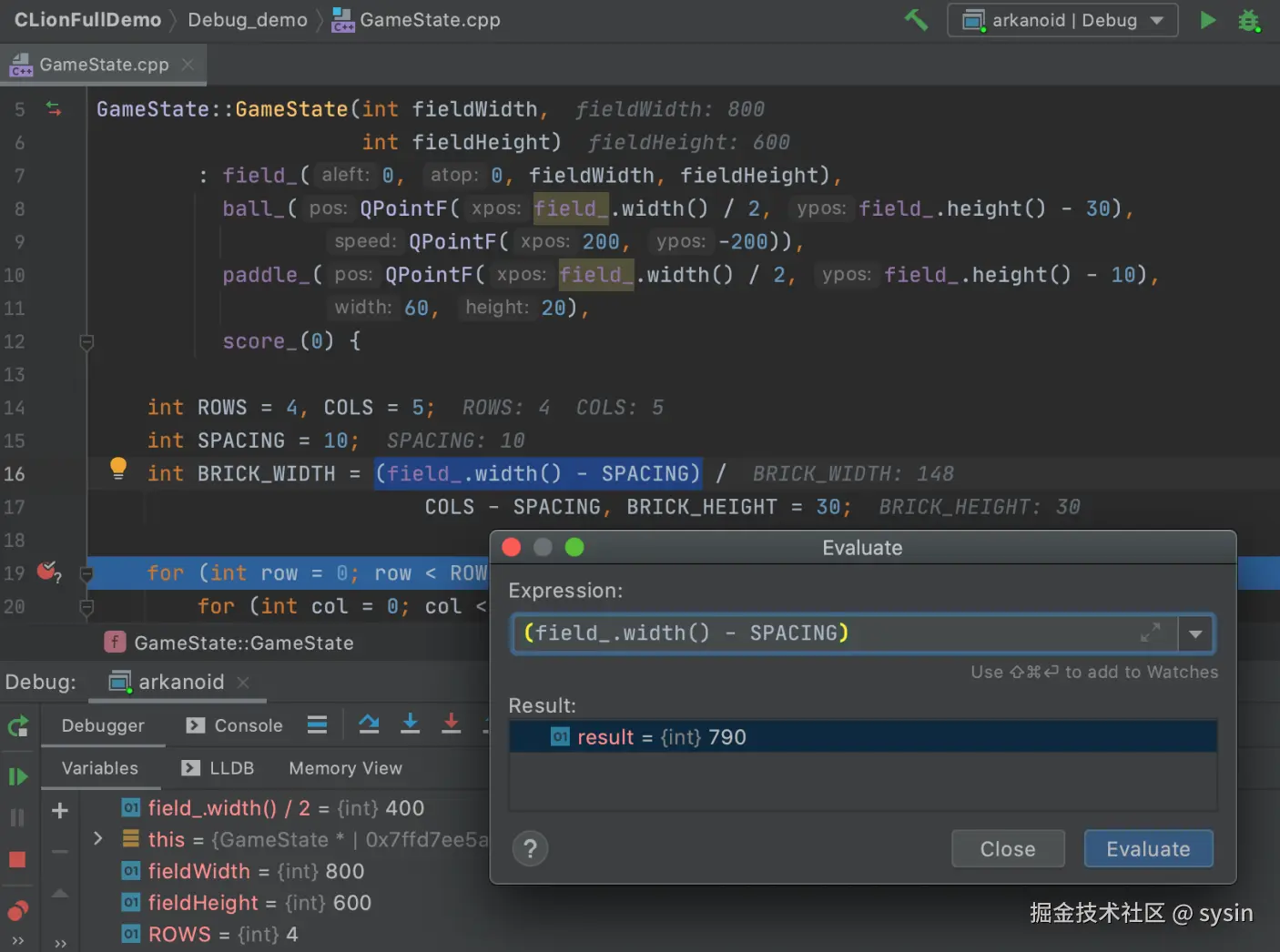
Task: Click the lightbulb intention icon on line 16
Action: 117,467
